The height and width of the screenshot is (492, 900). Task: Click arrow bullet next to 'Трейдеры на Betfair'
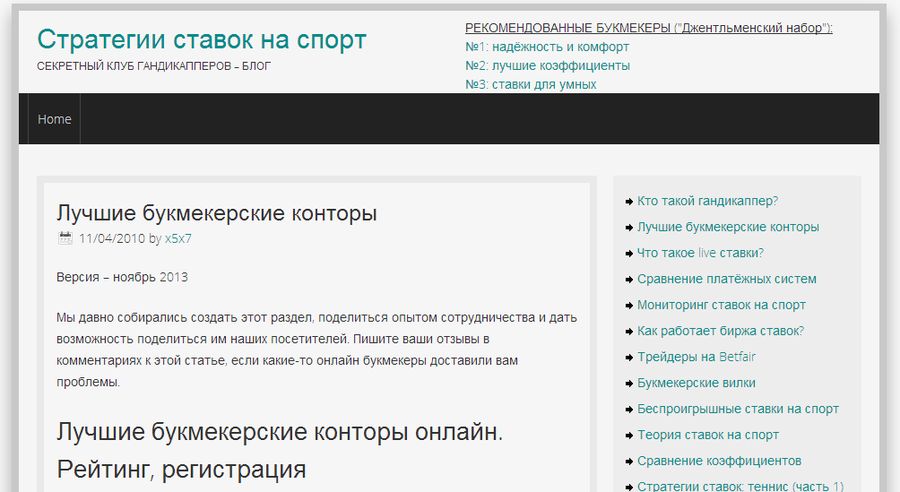629,357
